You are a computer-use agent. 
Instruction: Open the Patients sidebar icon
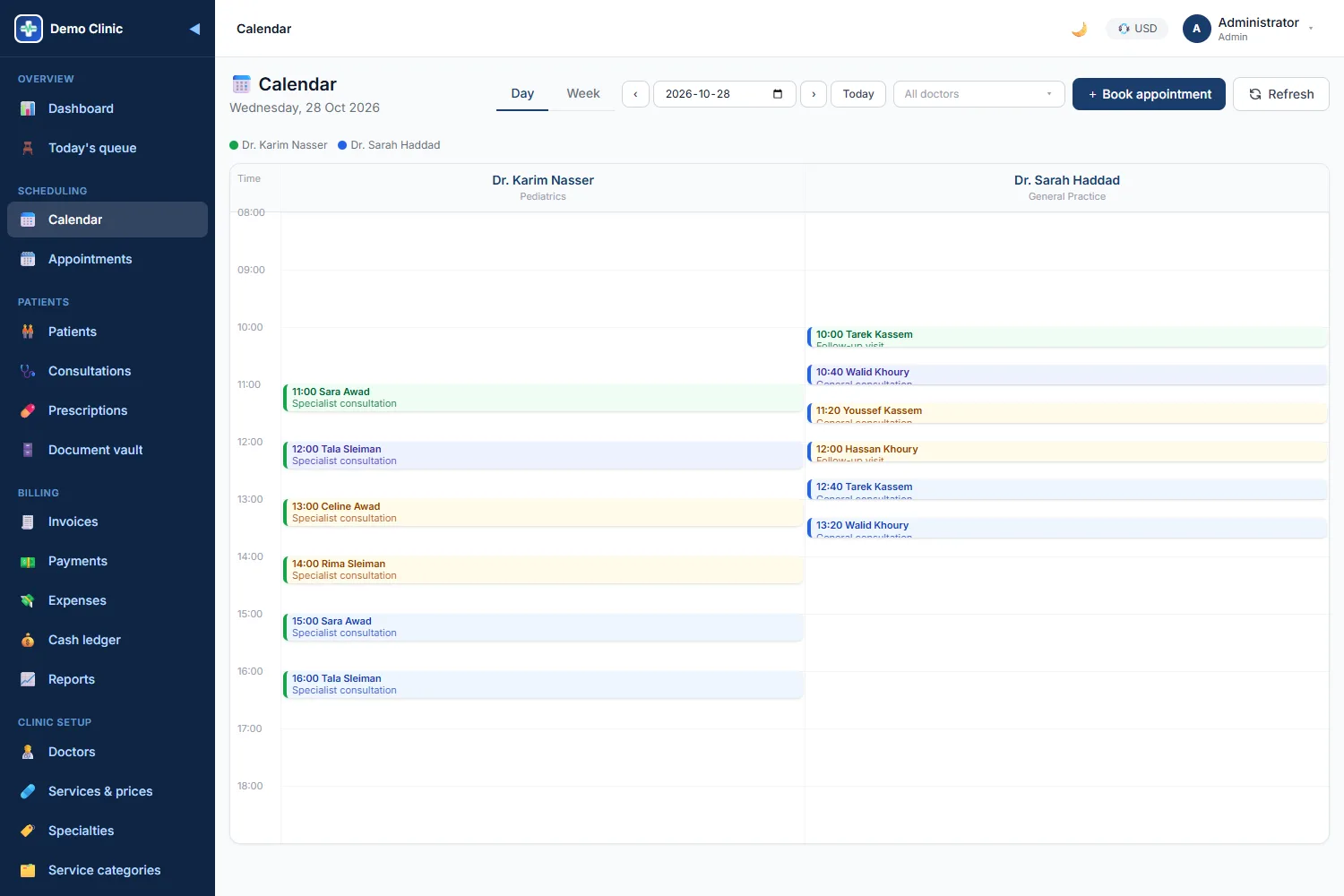point(28,332)
